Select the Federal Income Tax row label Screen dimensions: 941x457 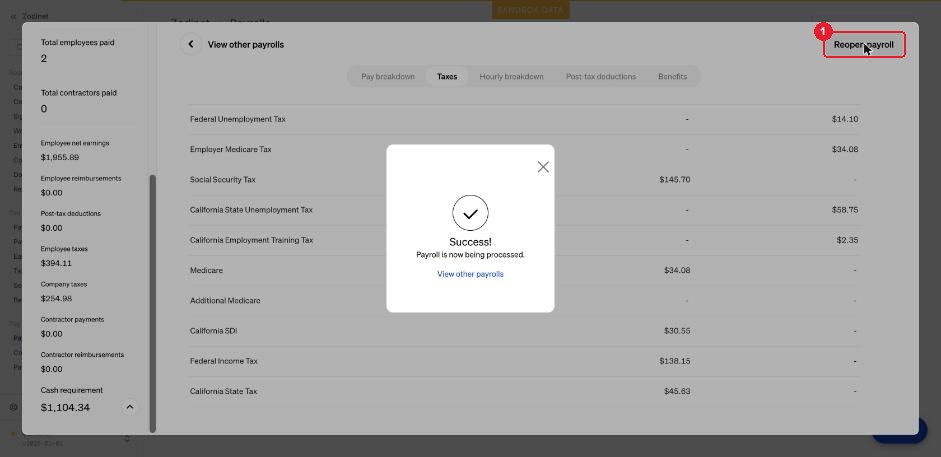point(224,361)
